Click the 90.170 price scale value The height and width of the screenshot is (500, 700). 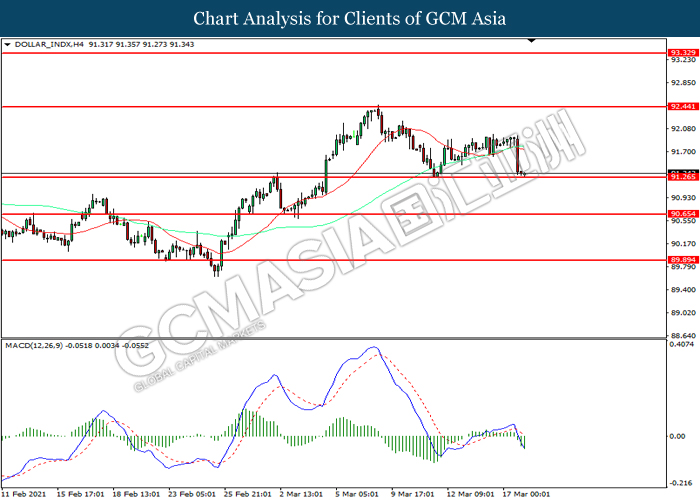tap(683, 244)
